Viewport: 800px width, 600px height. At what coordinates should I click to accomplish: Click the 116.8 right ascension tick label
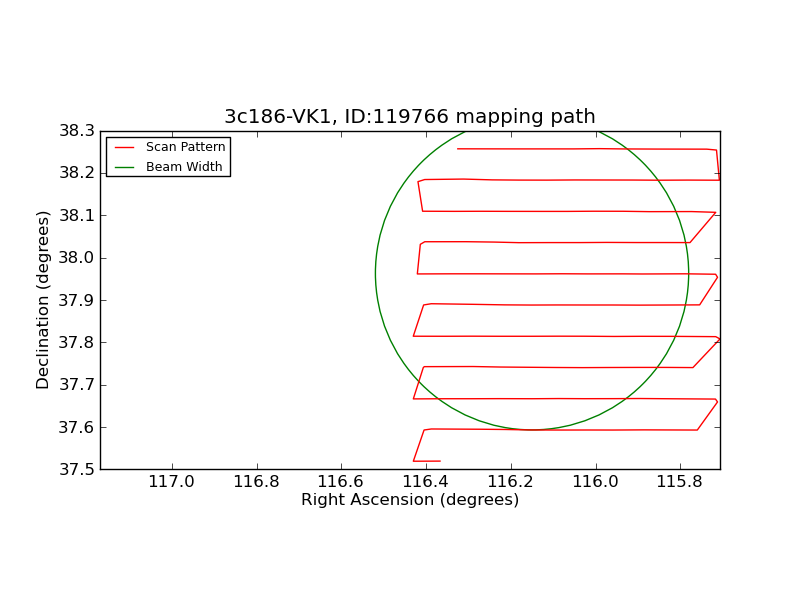pos(256,482)
